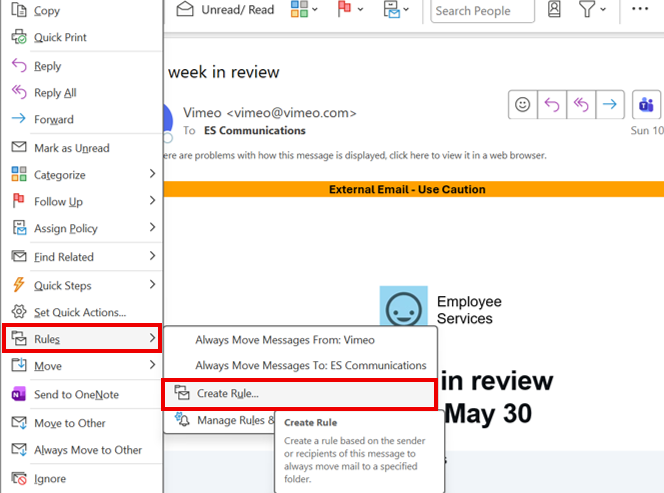
Task: Choose Forward in the context menu
Action: pyautogui.click(x=82, y=119)
